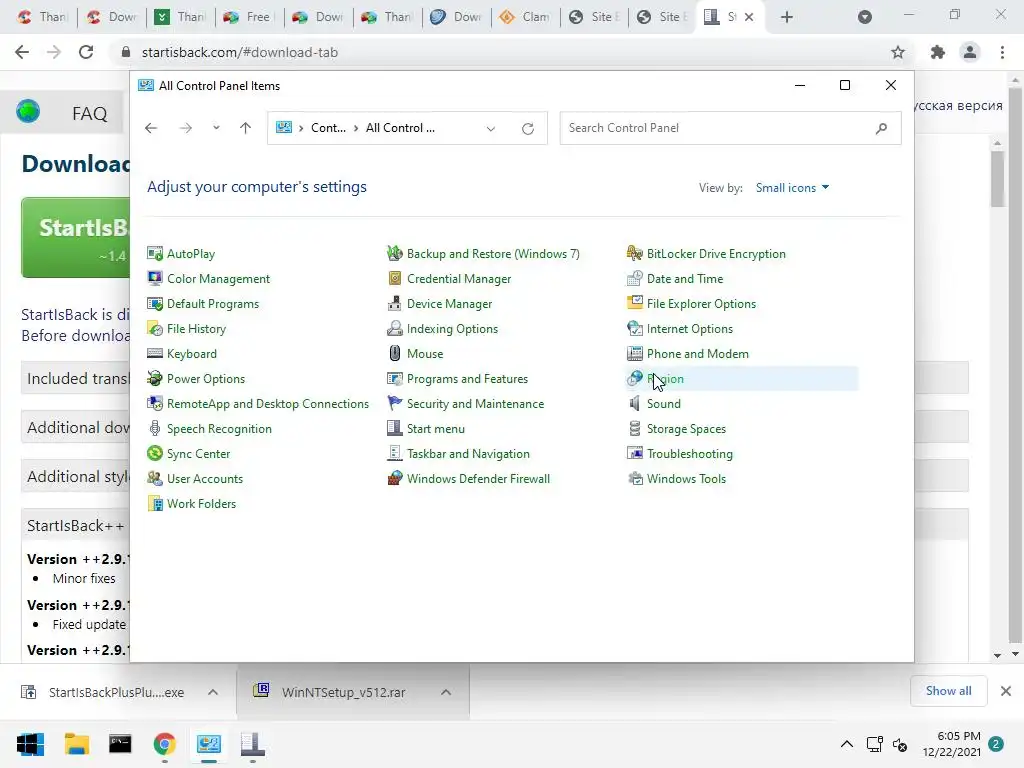Click Show all downloads button

coord(948,691)
